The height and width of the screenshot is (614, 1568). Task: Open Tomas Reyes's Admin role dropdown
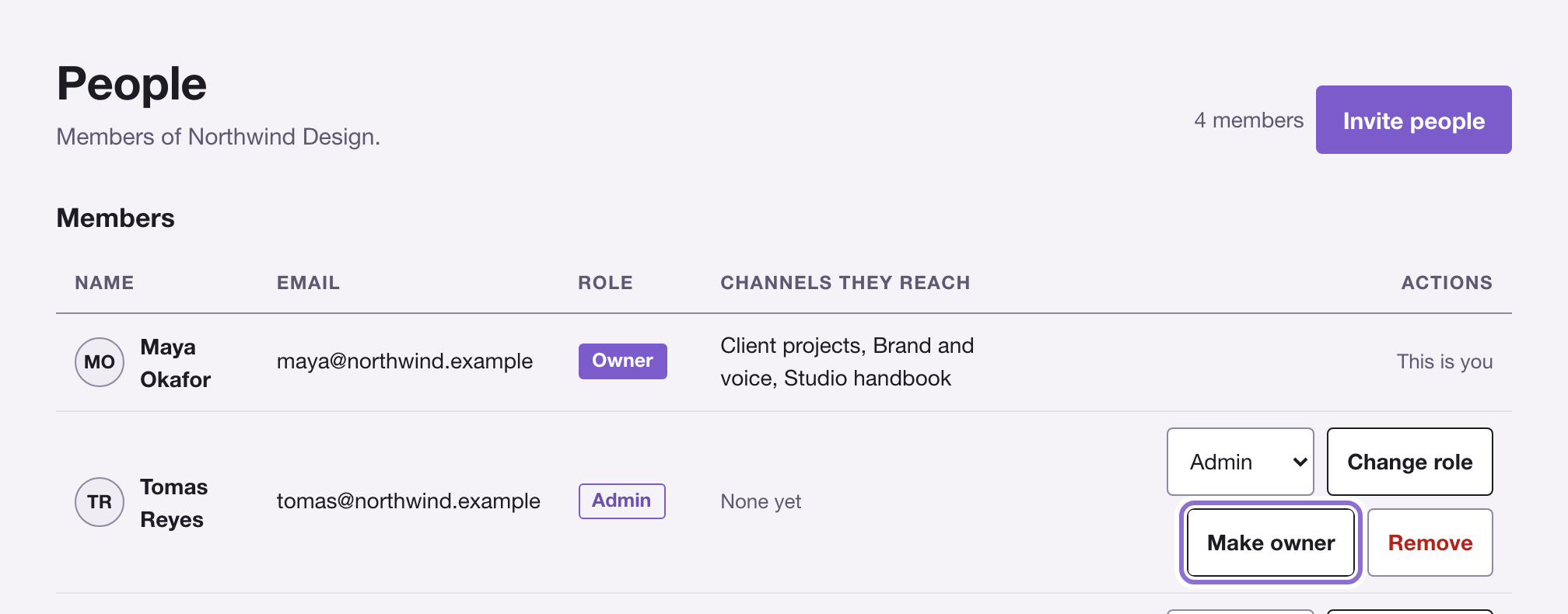tap(1240, 462)
